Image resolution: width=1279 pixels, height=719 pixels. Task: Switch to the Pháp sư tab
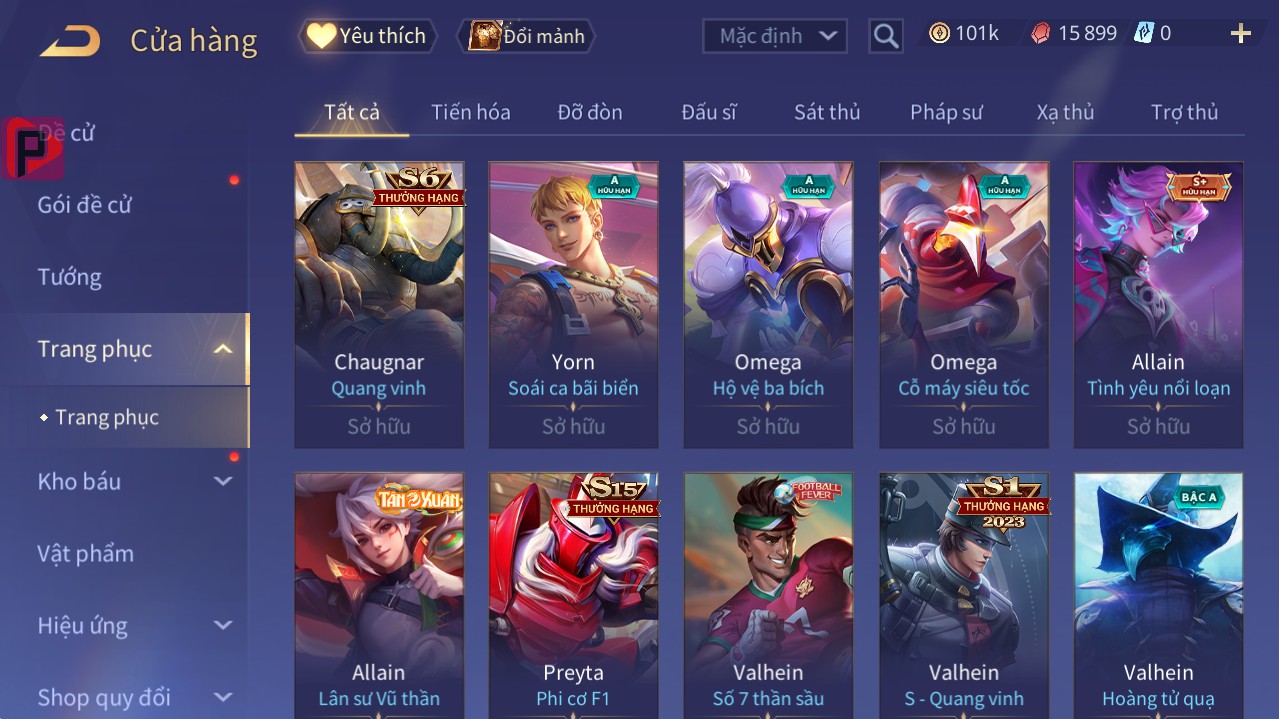click(946, 112)
